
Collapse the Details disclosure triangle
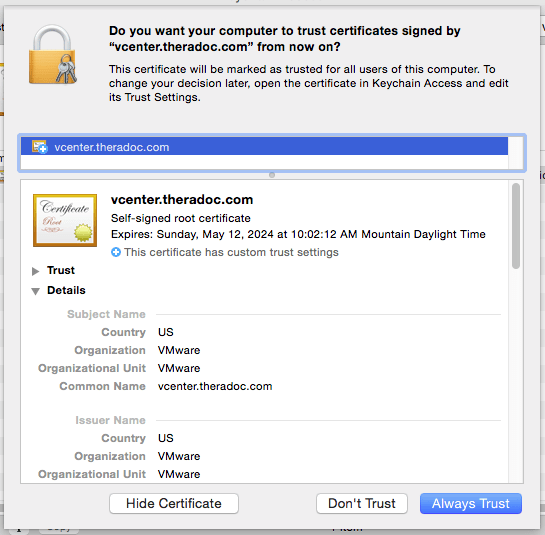point(35,291)
